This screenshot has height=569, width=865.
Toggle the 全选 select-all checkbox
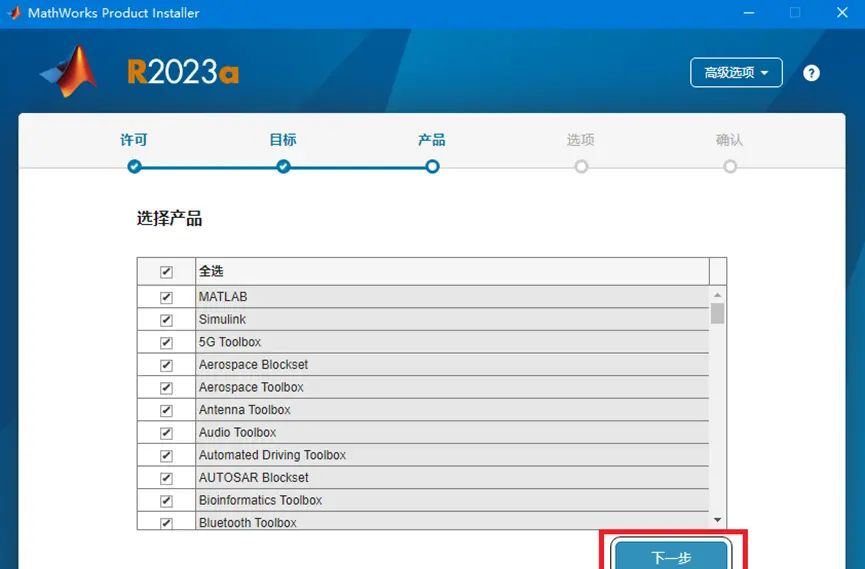point(166,272)
